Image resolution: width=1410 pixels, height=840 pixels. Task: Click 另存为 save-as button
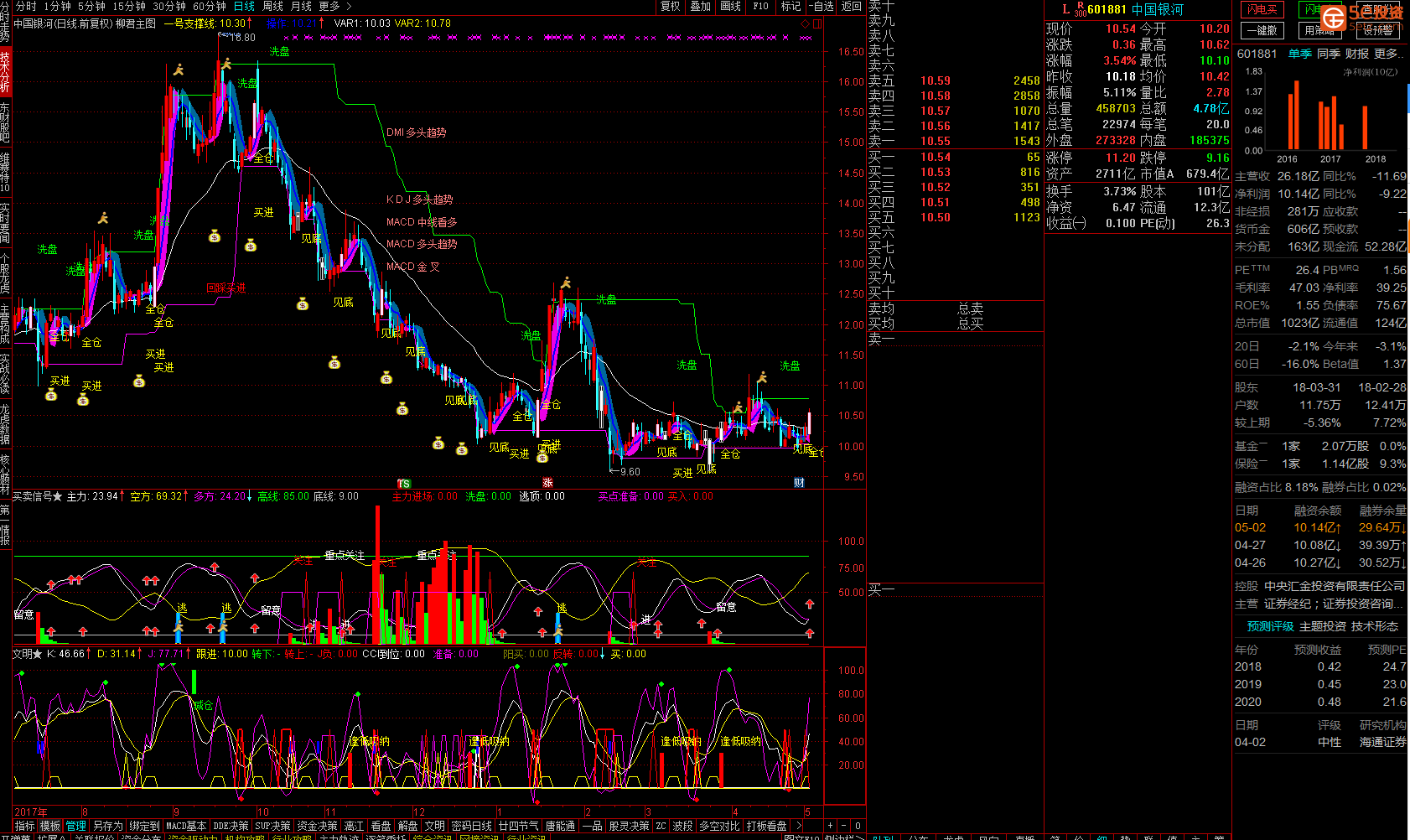point(108,826)
